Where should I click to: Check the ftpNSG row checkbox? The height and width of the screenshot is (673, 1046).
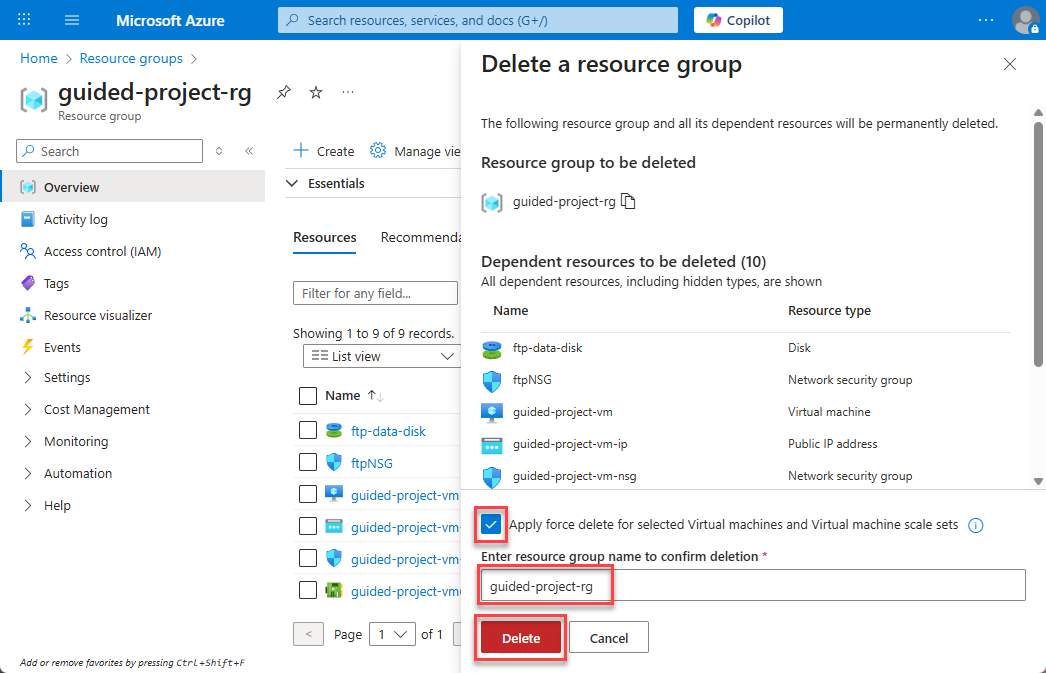point(308,462)
